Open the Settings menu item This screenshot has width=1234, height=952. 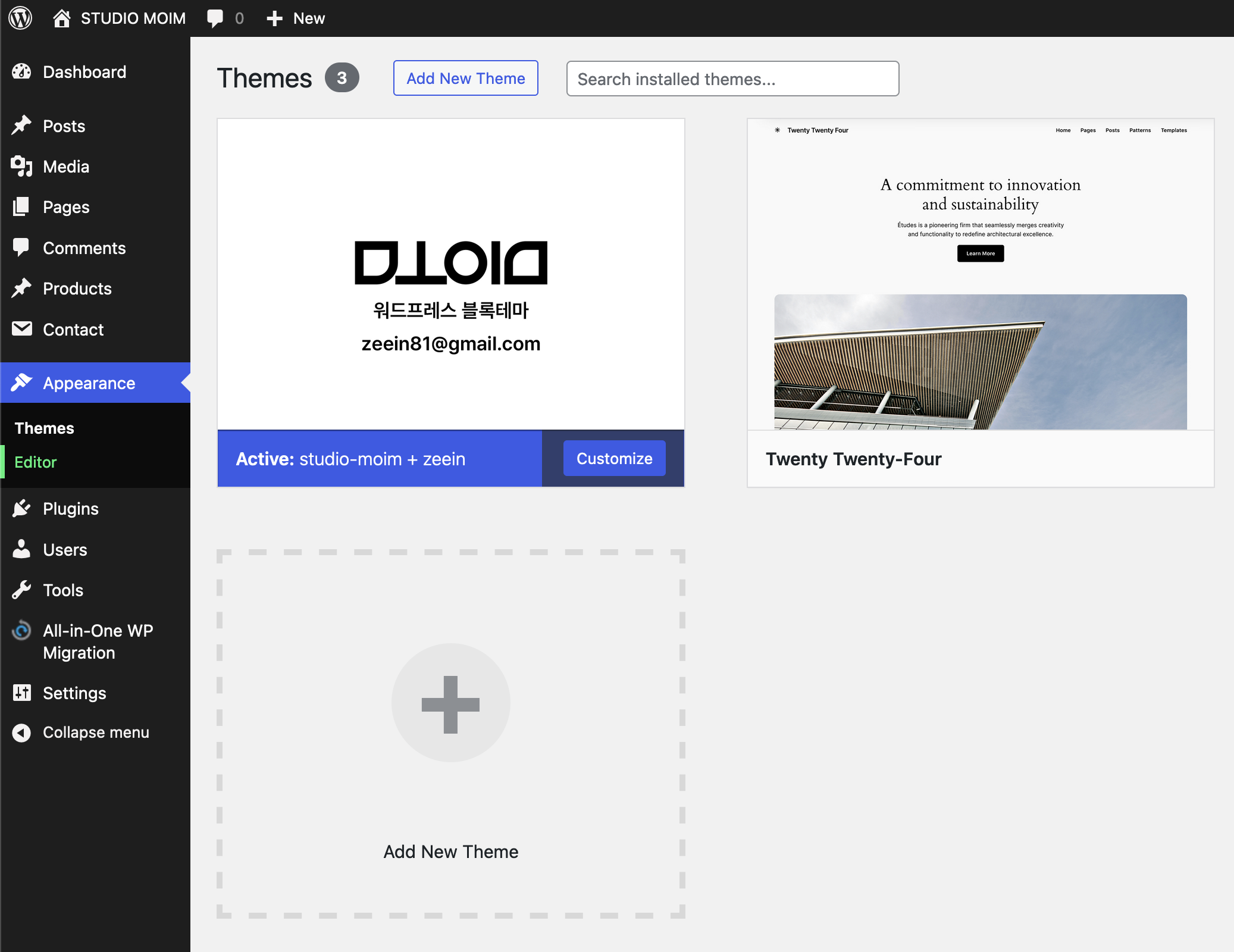coord(95,693)
